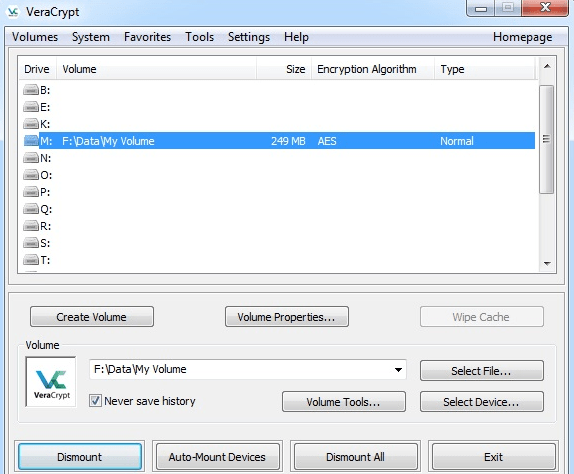
Task: Click the Create Volume button
Action: click(x=92, y=317)
